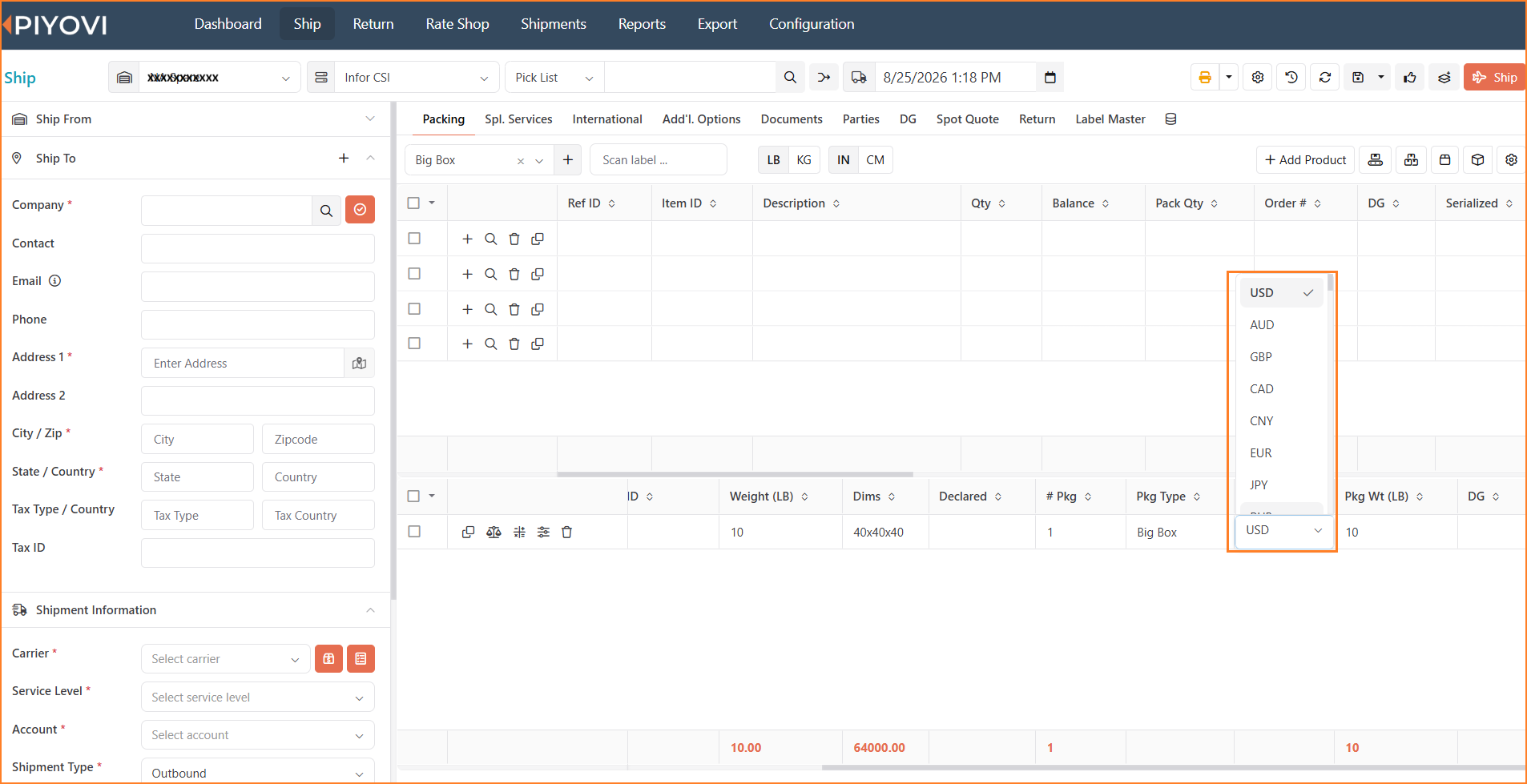
Task: Click the refresh icon in top toolbar
Action: (1325, 78)
